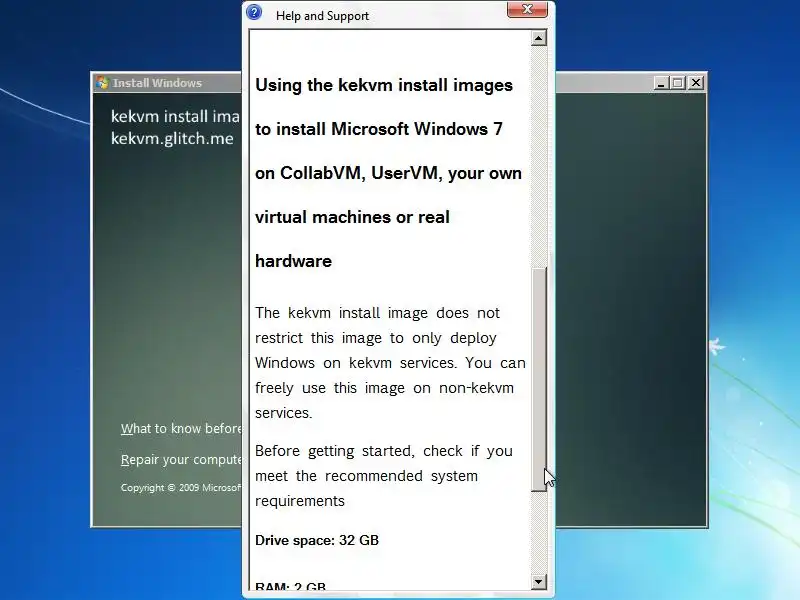Click the paragraph starting 'The kekvm install image'
Screen dimensions: 800x600
[x=390, y=363]
